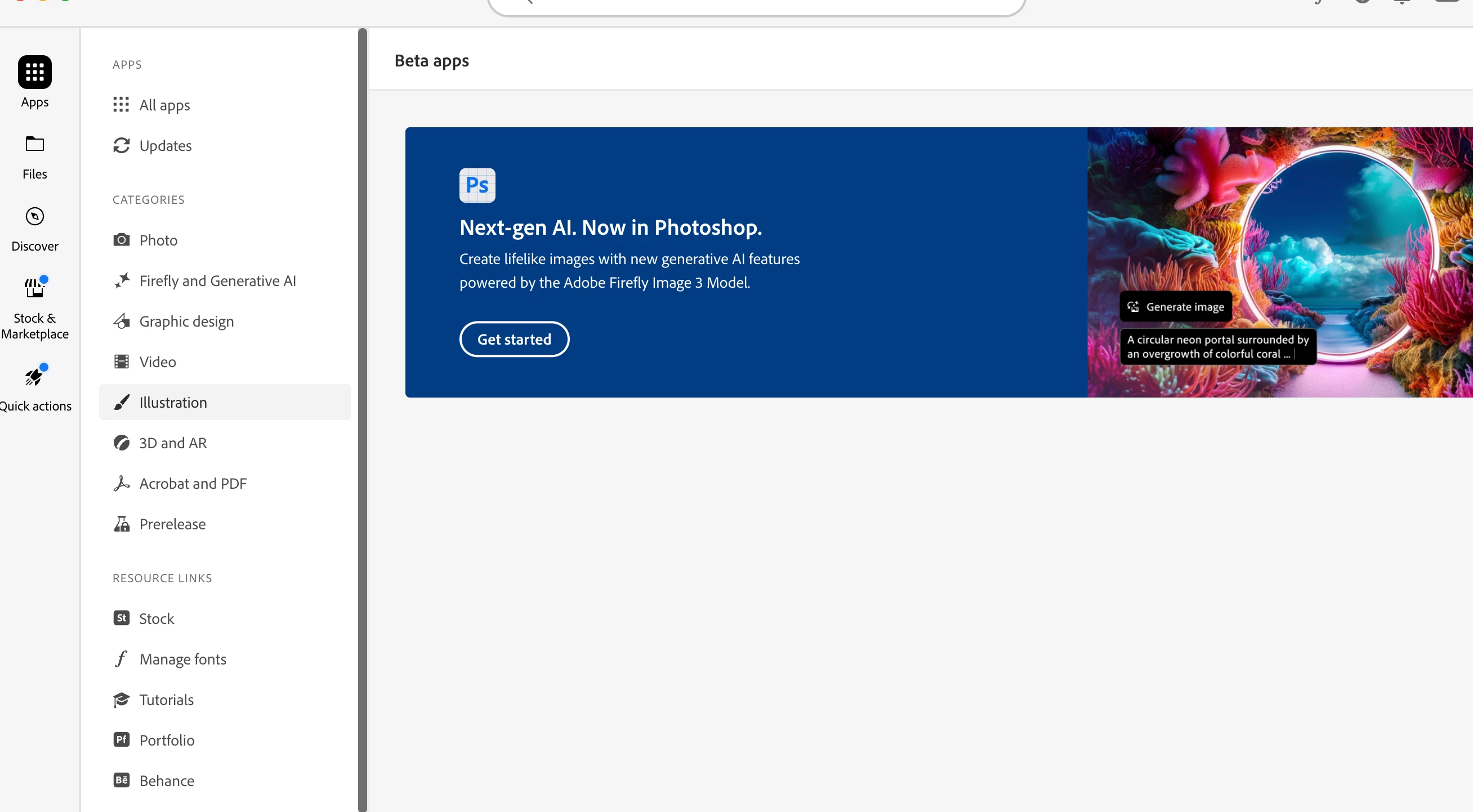The width and height of the screenshot is (1473, 812).
Task: Open the Manage fonts resource link
Action: 182,659
